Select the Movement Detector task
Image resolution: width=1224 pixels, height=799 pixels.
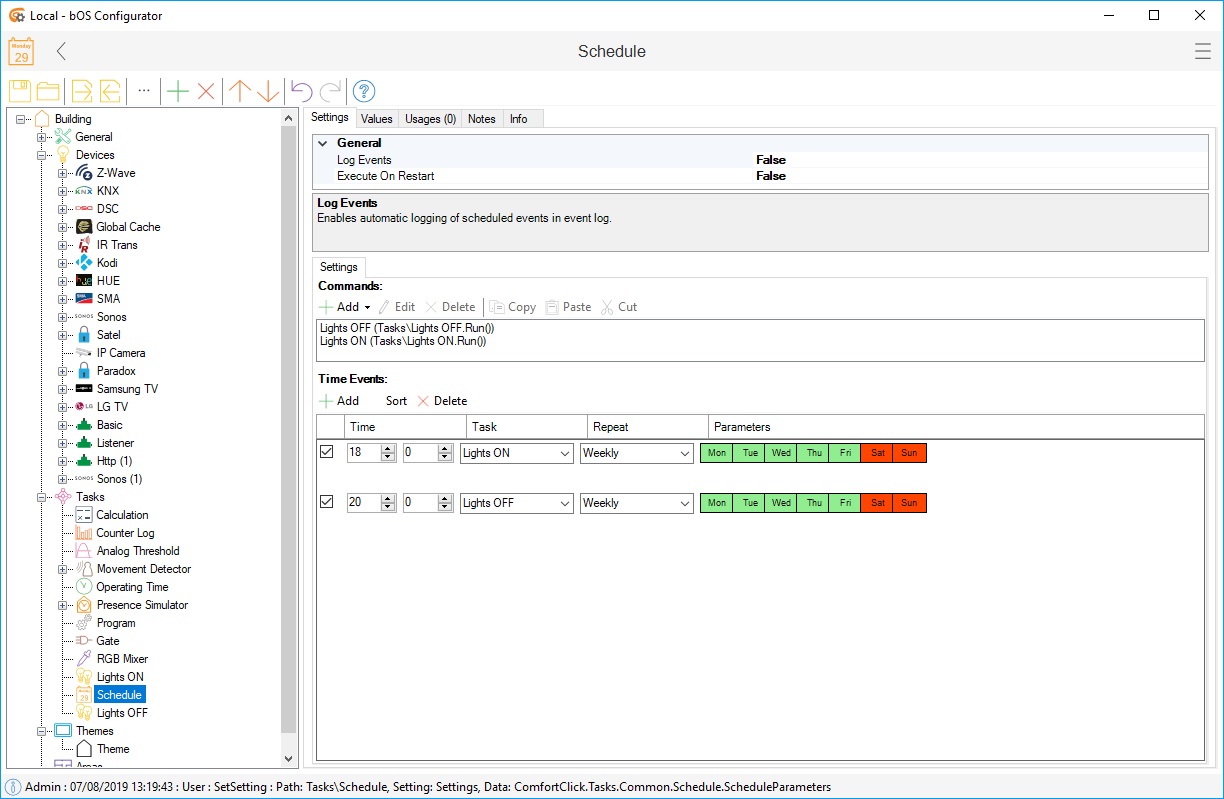click(x=143, y=569)
